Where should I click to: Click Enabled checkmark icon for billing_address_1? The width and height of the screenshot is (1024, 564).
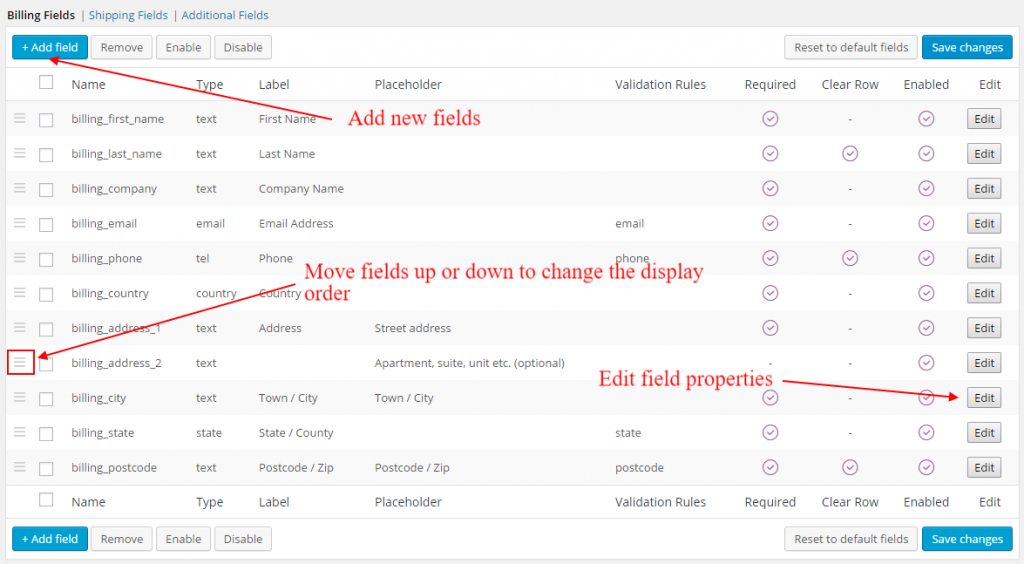tap(926, 328)
